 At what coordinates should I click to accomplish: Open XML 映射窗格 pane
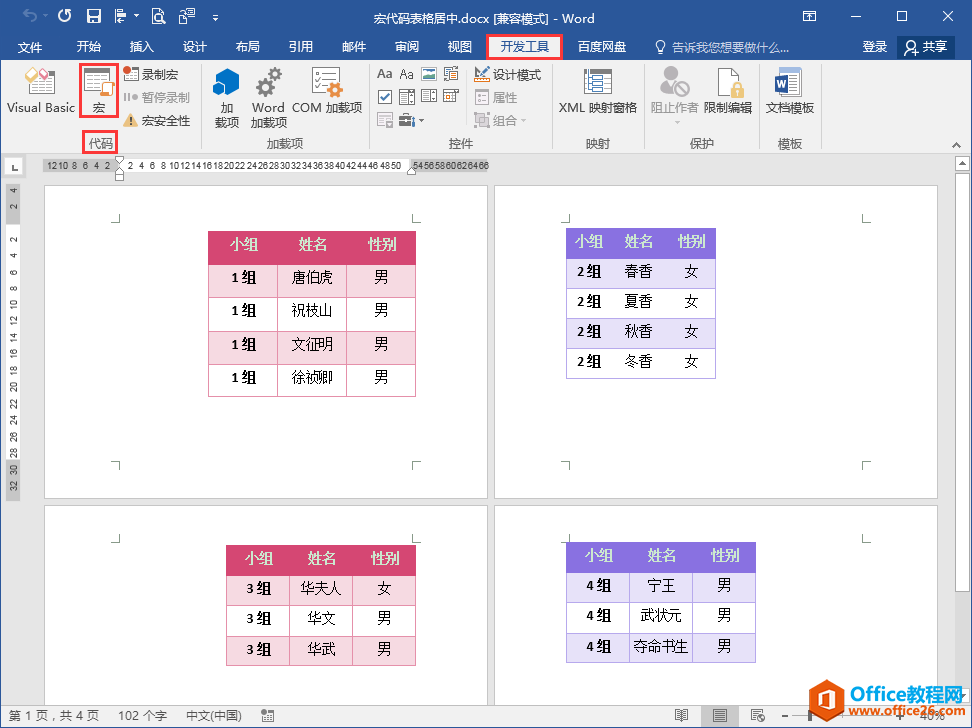click(x=598, y=91)
